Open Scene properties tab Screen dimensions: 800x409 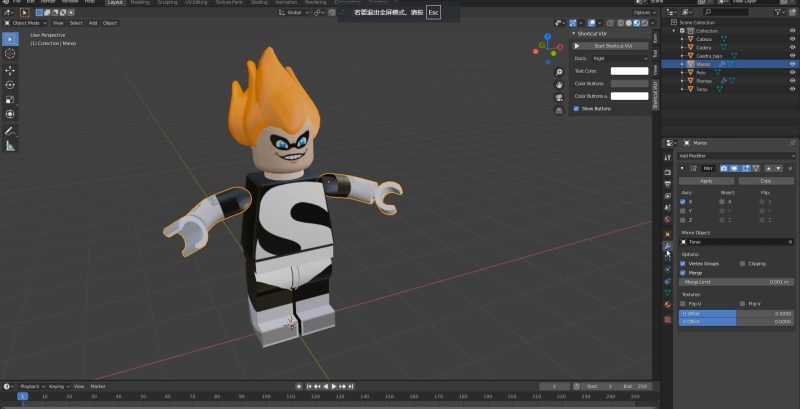pos(667,208)
